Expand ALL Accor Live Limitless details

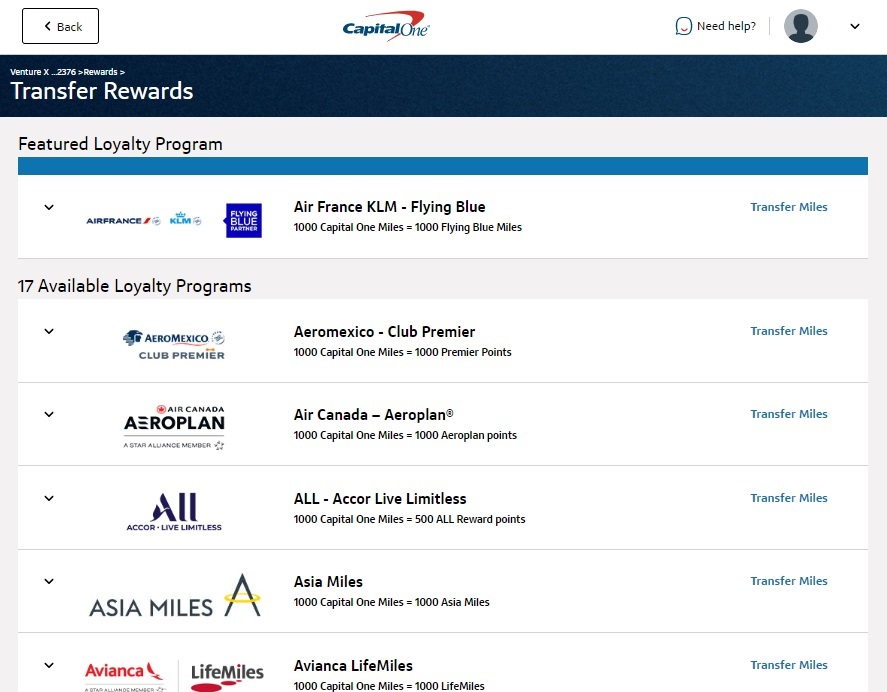49,498
